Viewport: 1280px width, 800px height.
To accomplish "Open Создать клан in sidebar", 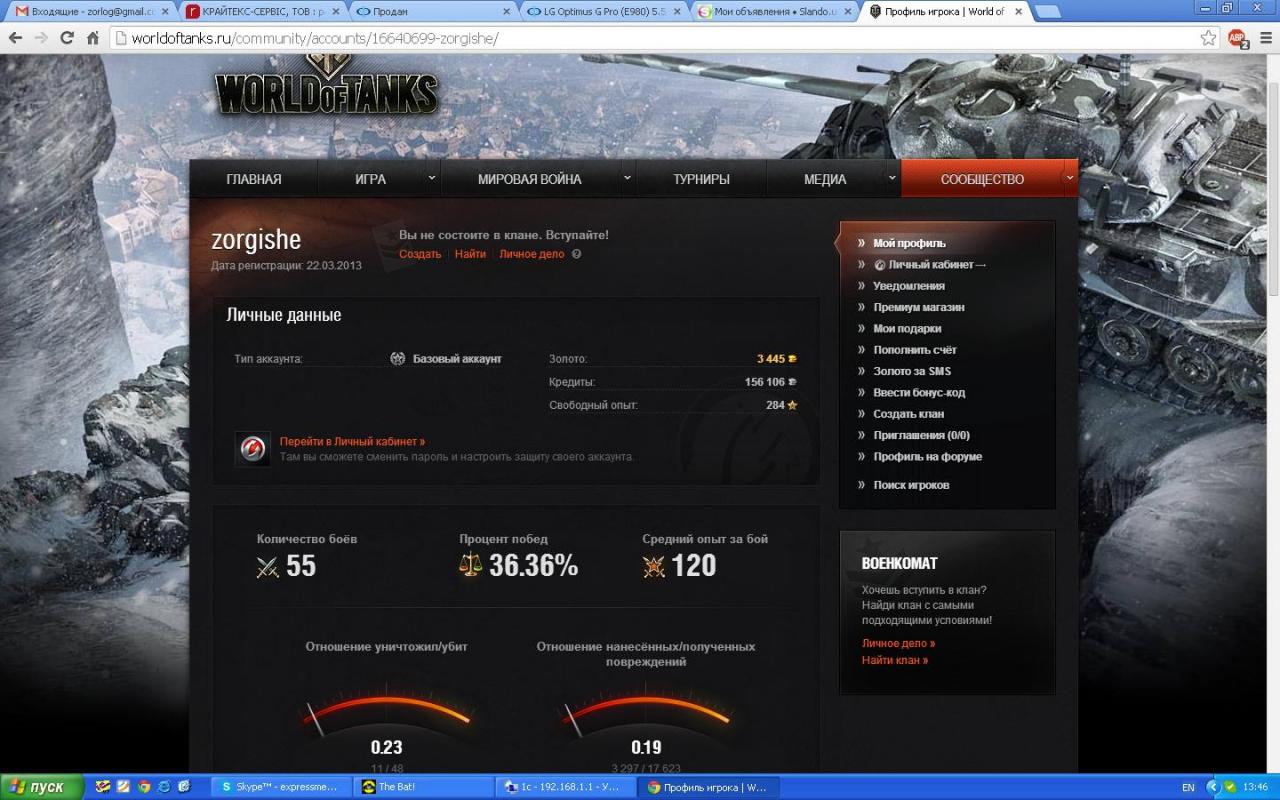I will 908,414.
